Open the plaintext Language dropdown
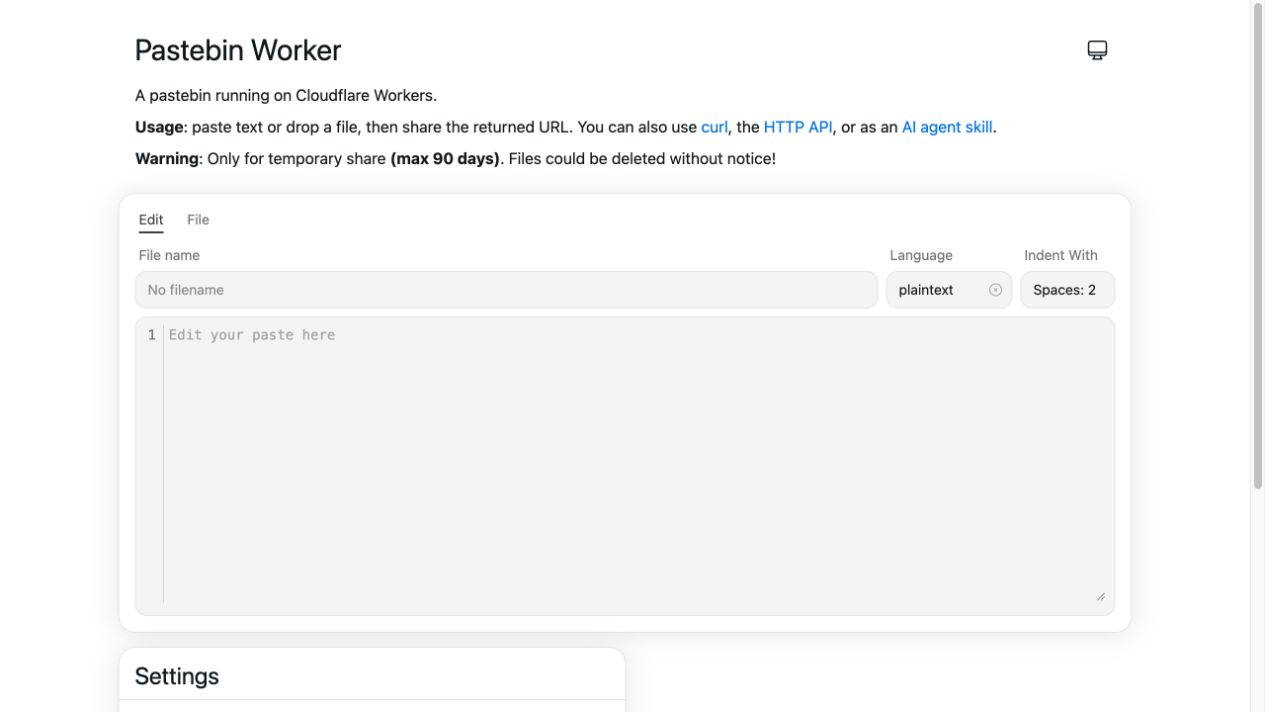Viewport: 1265px width, 712px height. click(x=948, y=290)
